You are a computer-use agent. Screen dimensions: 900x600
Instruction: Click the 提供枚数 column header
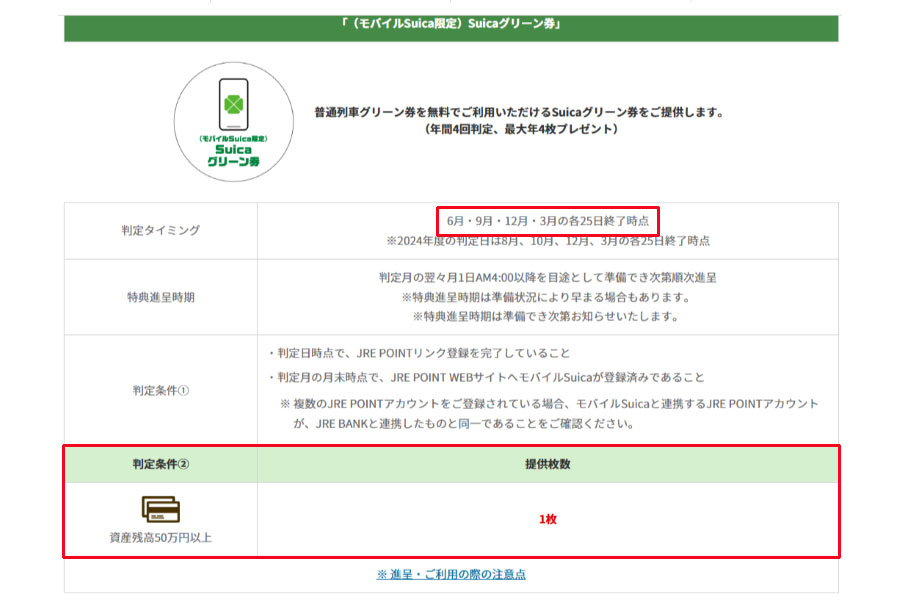(x=547, y=464)
